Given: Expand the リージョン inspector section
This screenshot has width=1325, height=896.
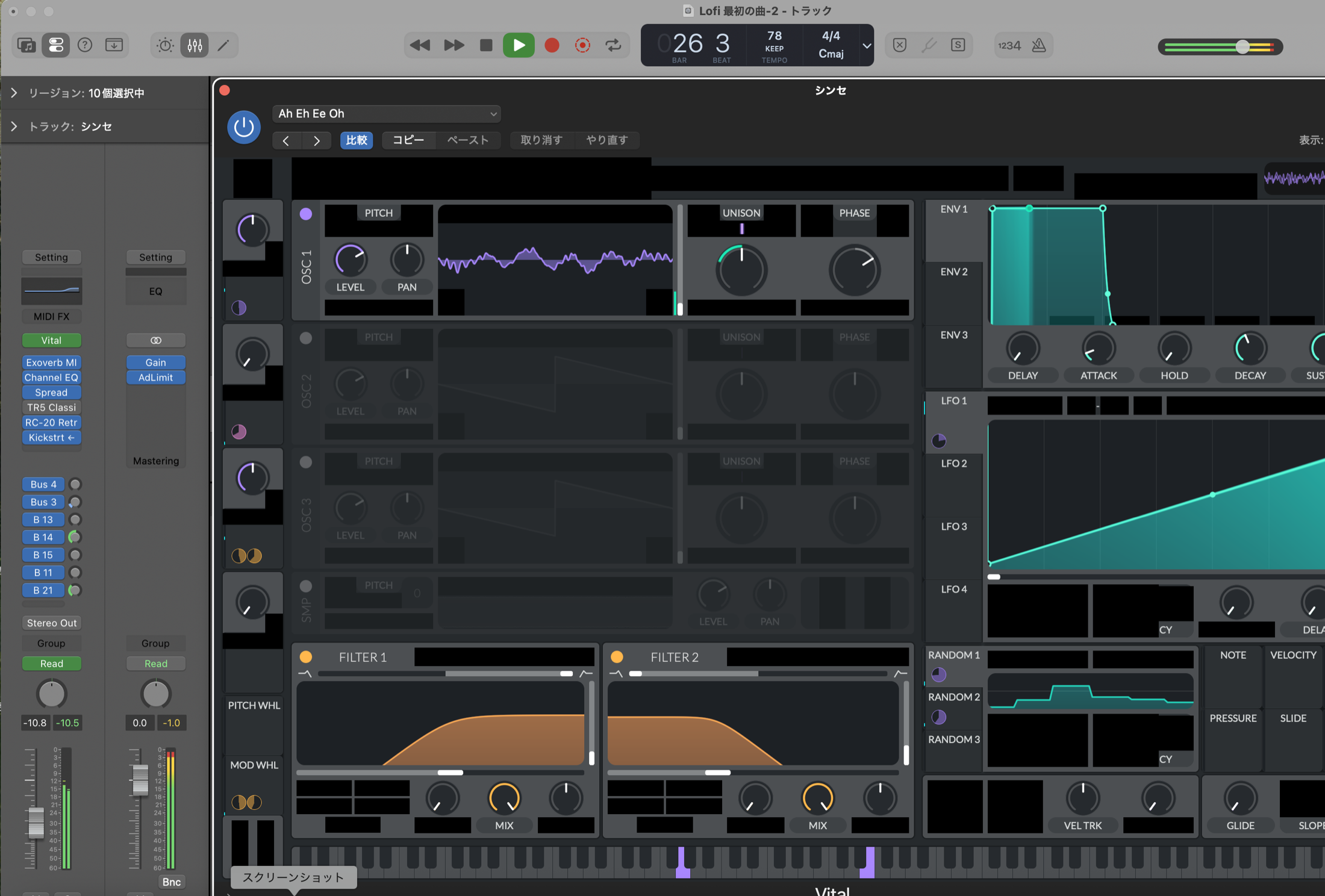Looking at the screenshot, I should coord(14,93).
